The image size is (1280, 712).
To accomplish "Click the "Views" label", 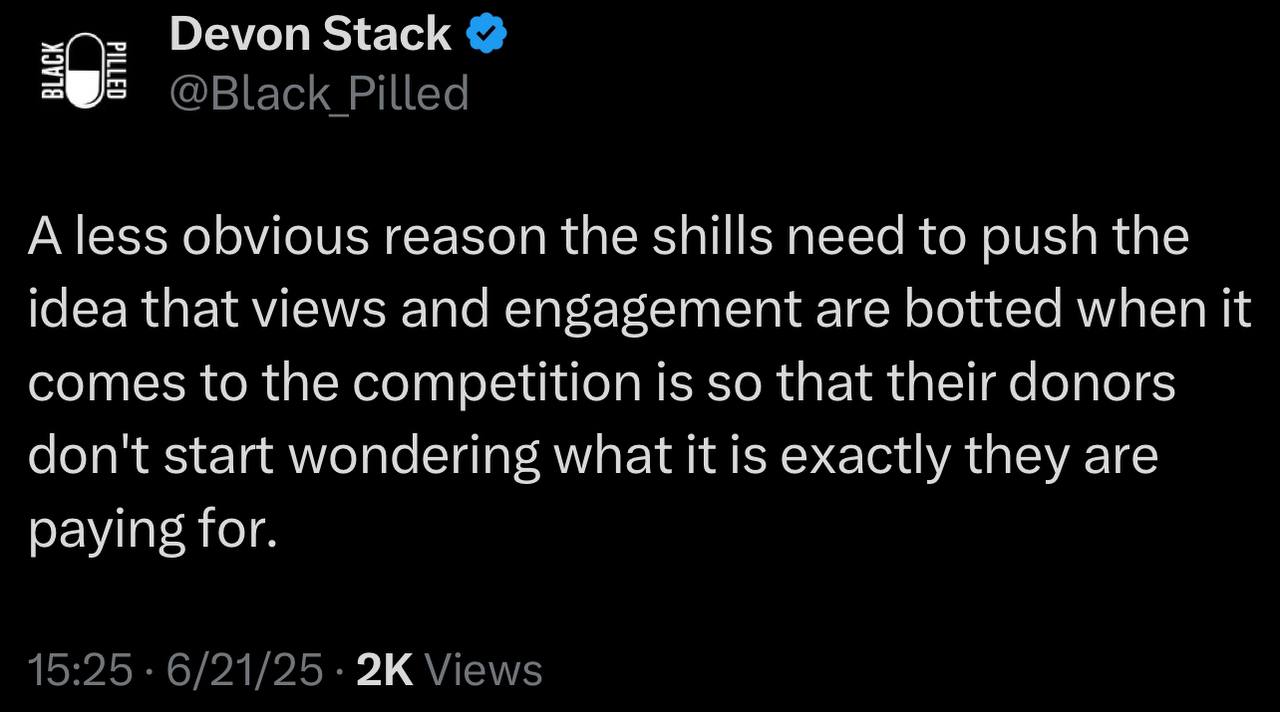I will tap(482, 670).
